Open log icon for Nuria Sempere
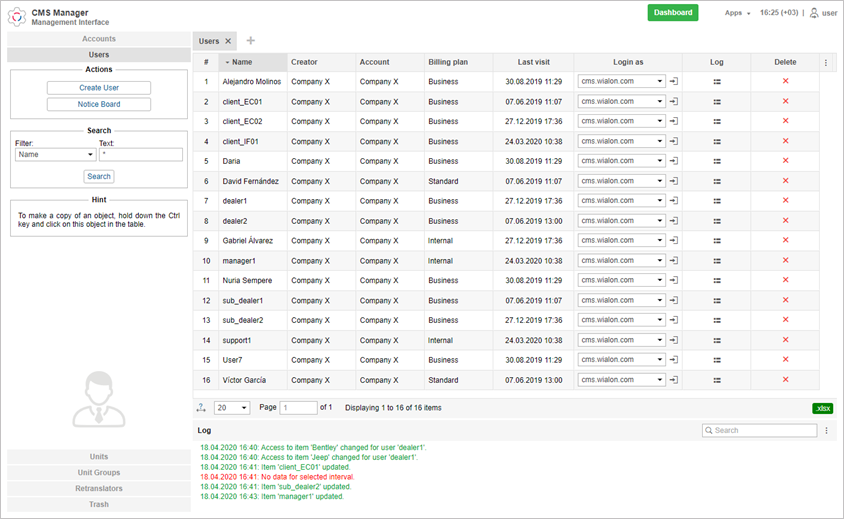This screenshot has width=844, height=519. 717,280
